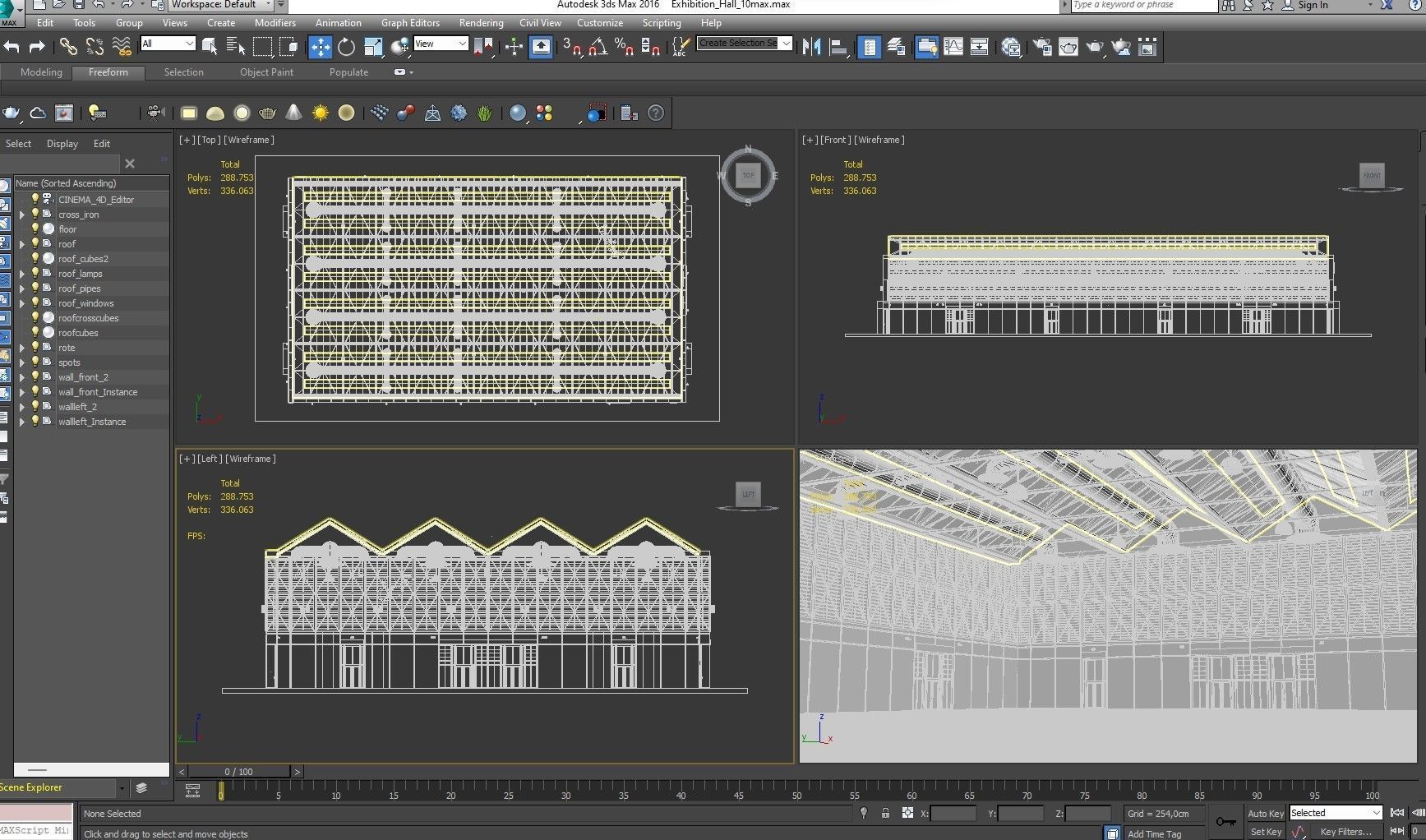Toggle Window/Crossing selection mode
The width and height of the screenshot is (1426, 840).
[x=288, y=47]
